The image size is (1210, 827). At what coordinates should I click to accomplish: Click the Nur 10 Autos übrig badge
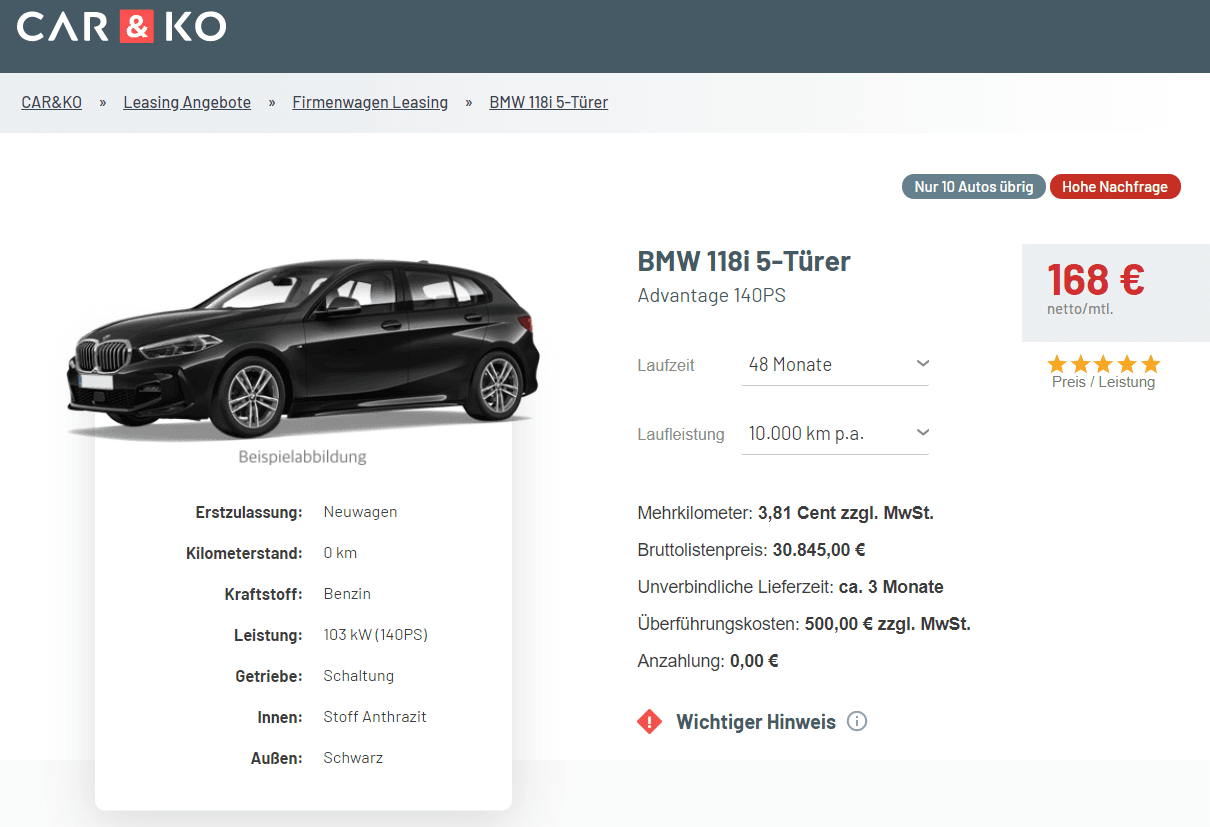coord(974,187)
